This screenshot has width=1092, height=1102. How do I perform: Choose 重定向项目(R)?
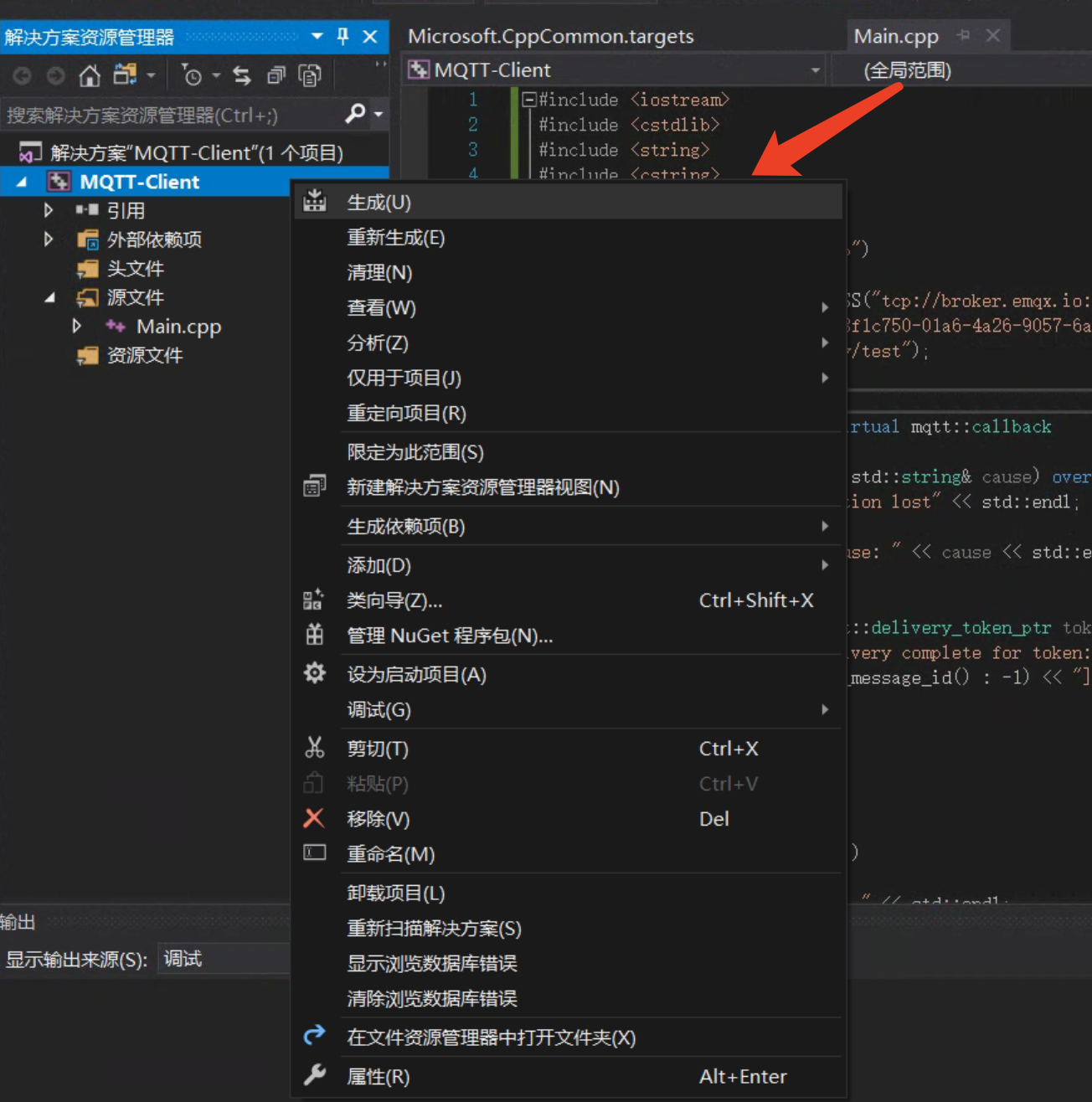click(x=568, y=414)
